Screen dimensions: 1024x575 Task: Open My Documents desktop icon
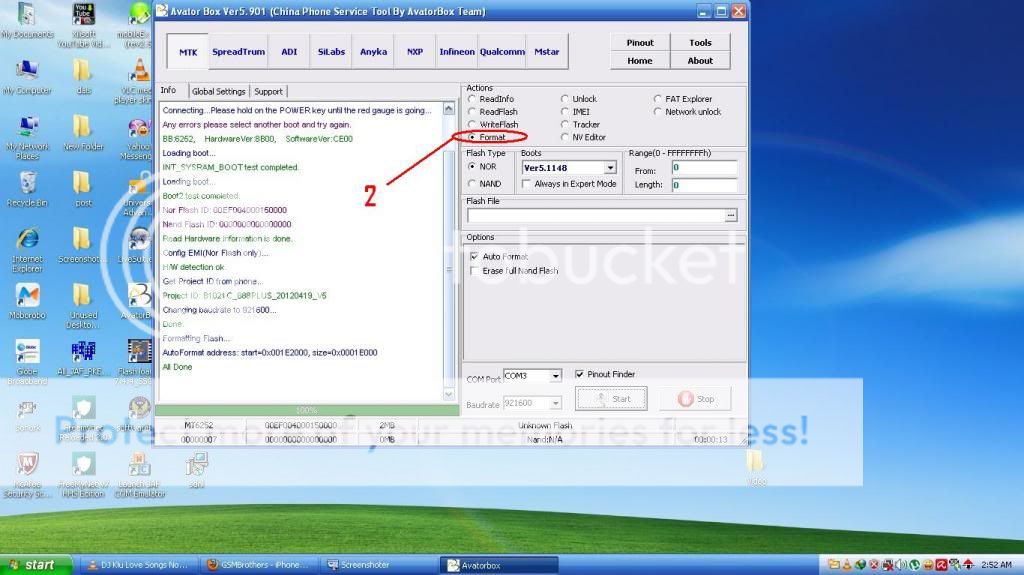(x=27, y=20)
